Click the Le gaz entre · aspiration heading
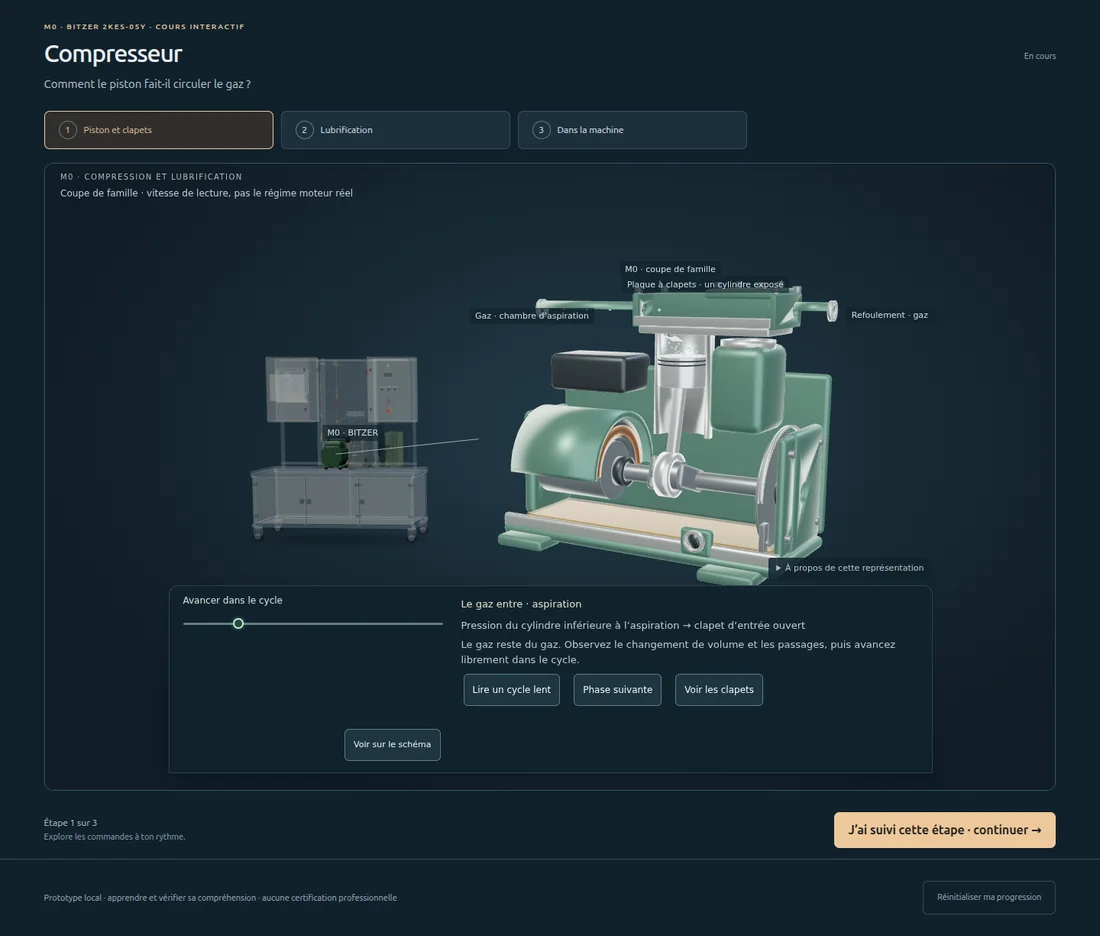This screenshot has width=1100, height=936. (x=521, y=604)
